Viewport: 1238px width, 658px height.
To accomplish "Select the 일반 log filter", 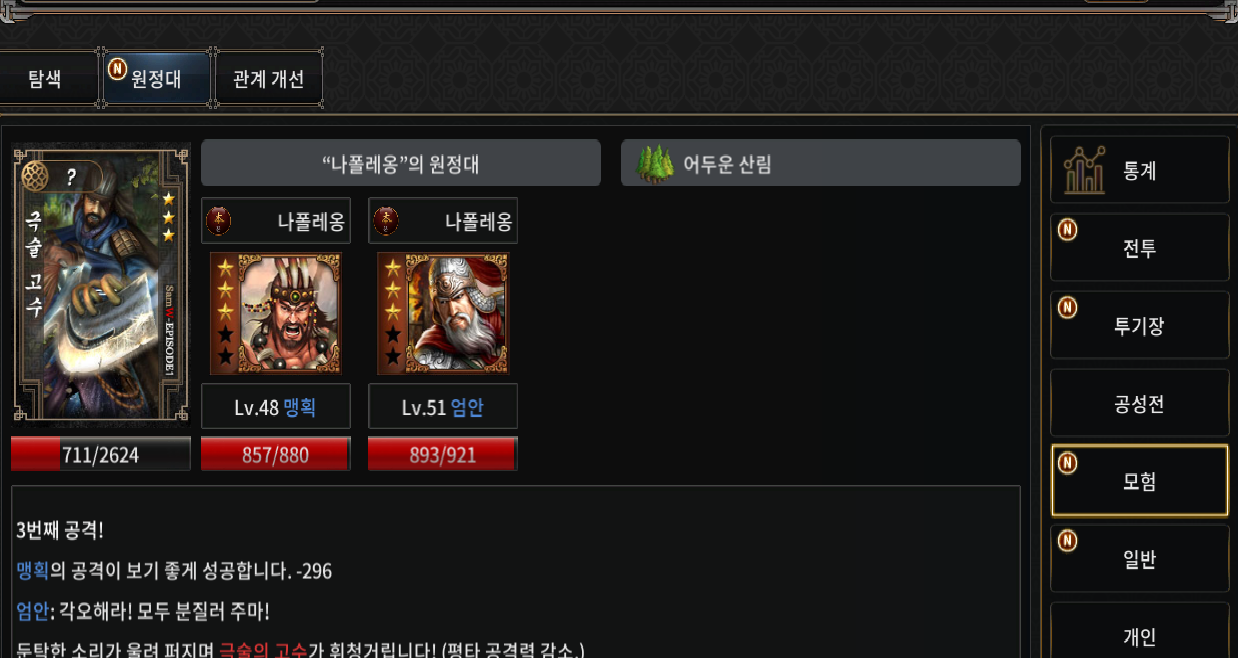I will pos(1139,558).
